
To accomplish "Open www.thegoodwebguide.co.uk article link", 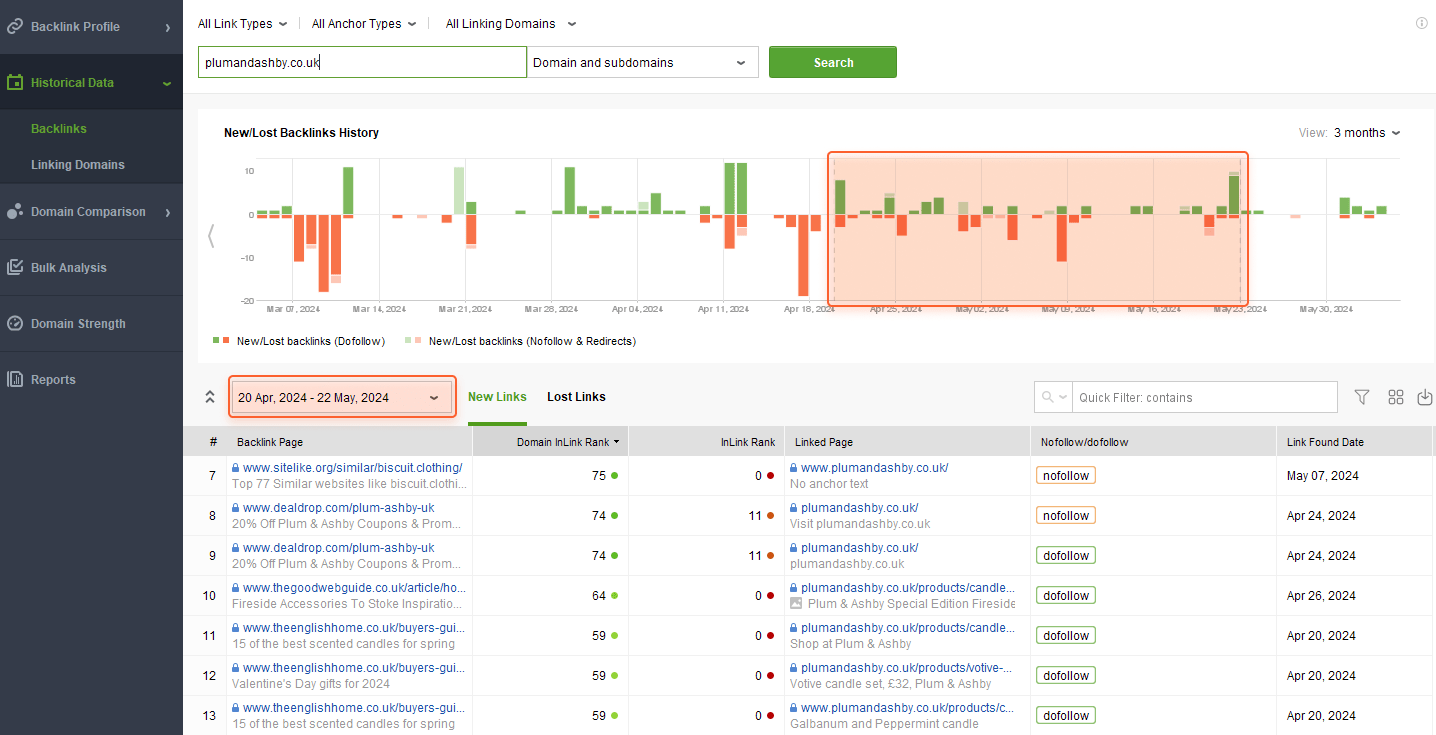I will [x=354, y=588].
